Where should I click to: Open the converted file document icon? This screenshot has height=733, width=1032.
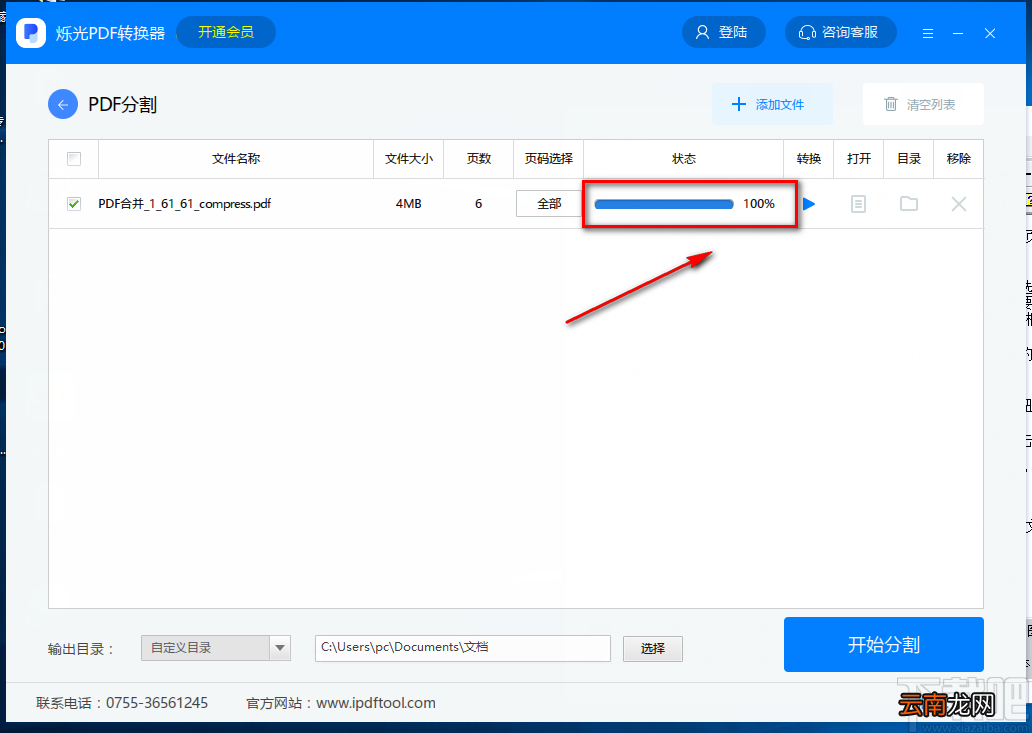(858, 204)
